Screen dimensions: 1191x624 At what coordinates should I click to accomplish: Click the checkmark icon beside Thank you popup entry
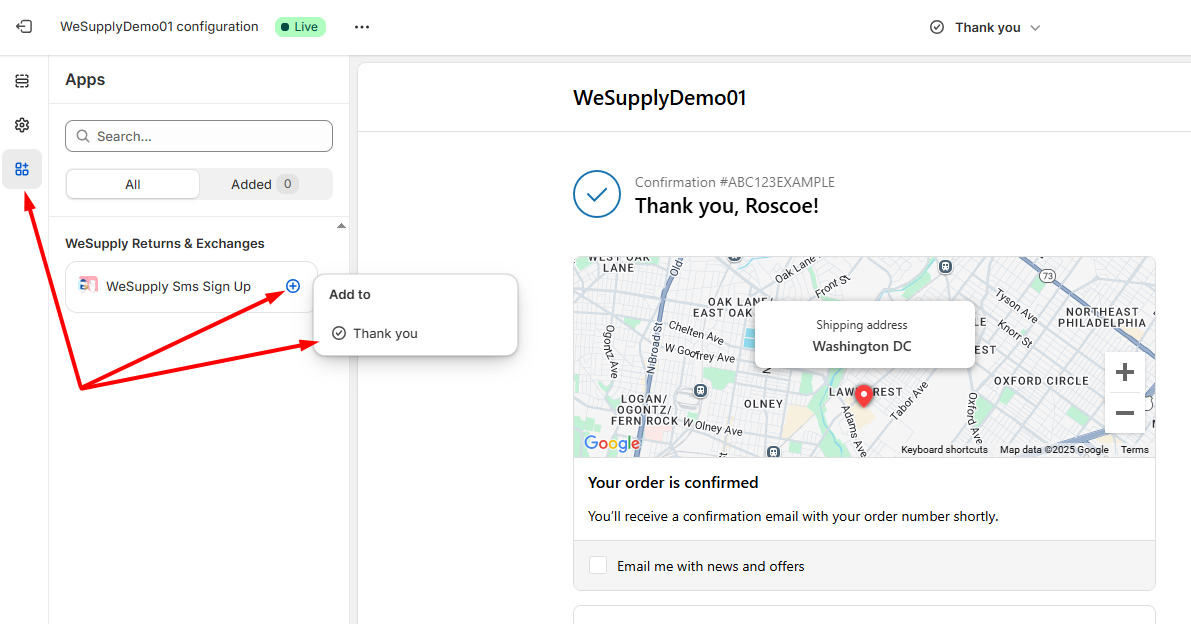coord(339,333)
